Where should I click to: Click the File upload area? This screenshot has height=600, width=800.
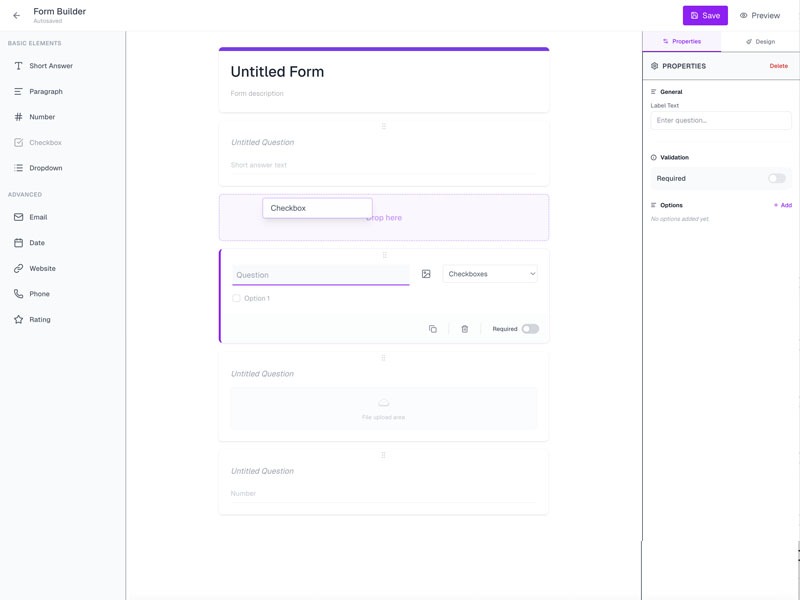click(384, 408)
